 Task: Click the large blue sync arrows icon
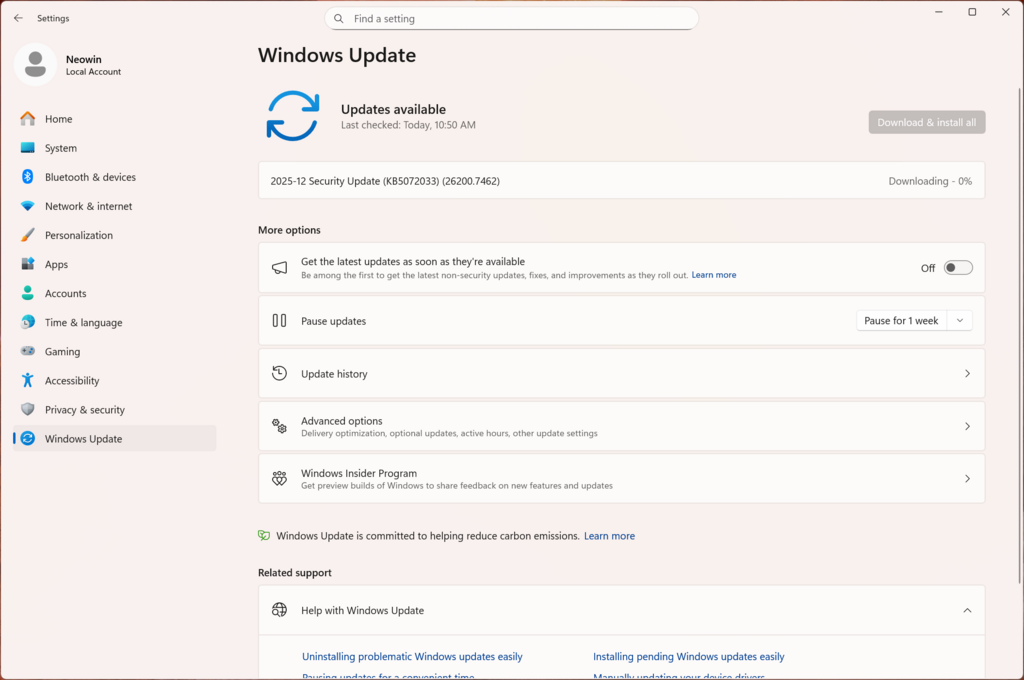point(293,116)
